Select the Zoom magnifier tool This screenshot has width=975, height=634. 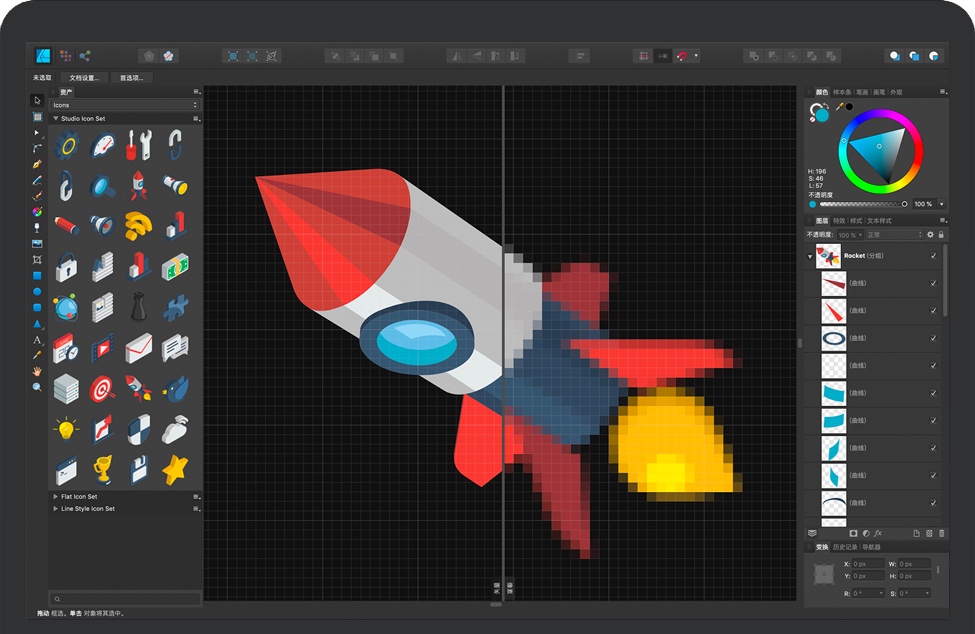click(37, 387)
